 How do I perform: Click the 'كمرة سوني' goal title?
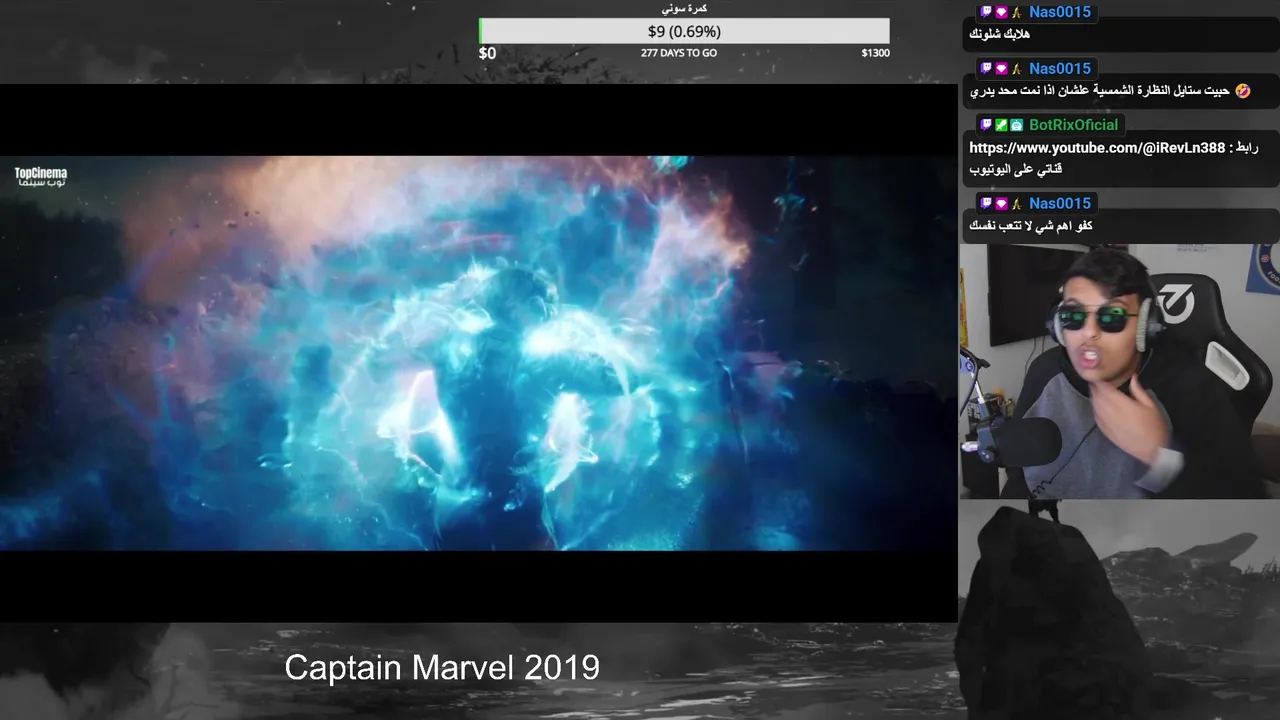(x=684, y=8)
